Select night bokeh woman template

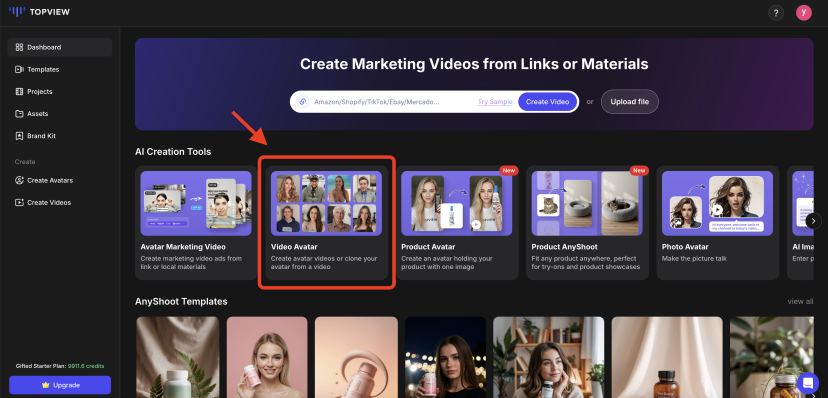tap(445, 357)
